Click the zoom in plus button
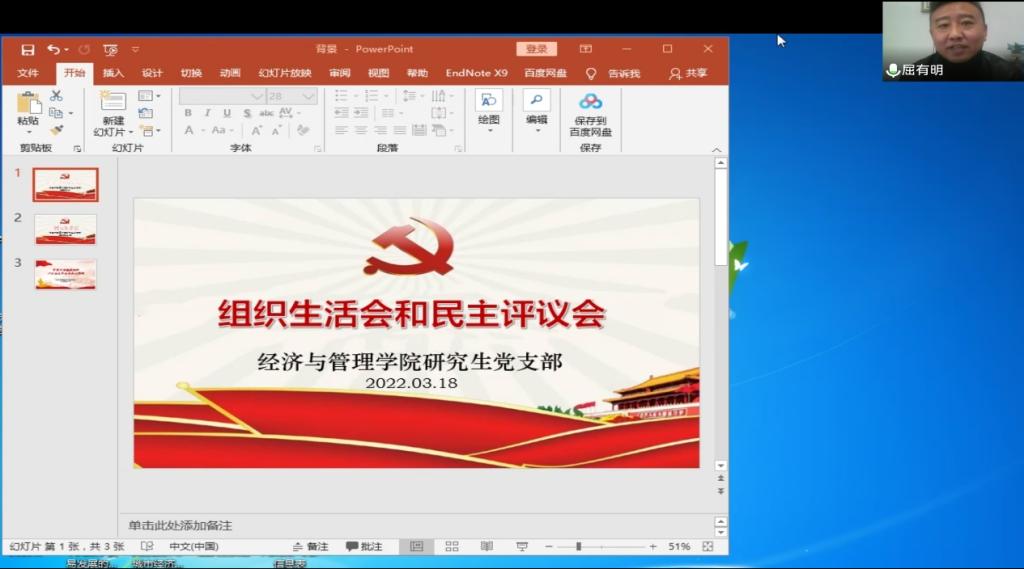1024x569 pixels. pos(652,546)
